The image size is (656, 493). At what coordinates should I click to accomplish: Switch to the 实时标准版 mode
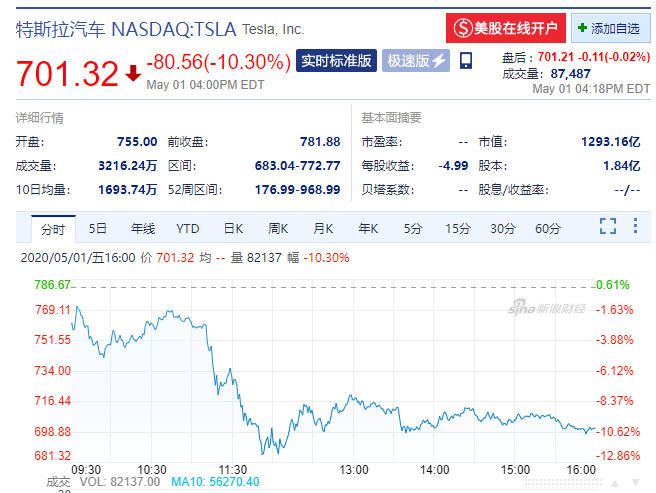coord(336,61)
